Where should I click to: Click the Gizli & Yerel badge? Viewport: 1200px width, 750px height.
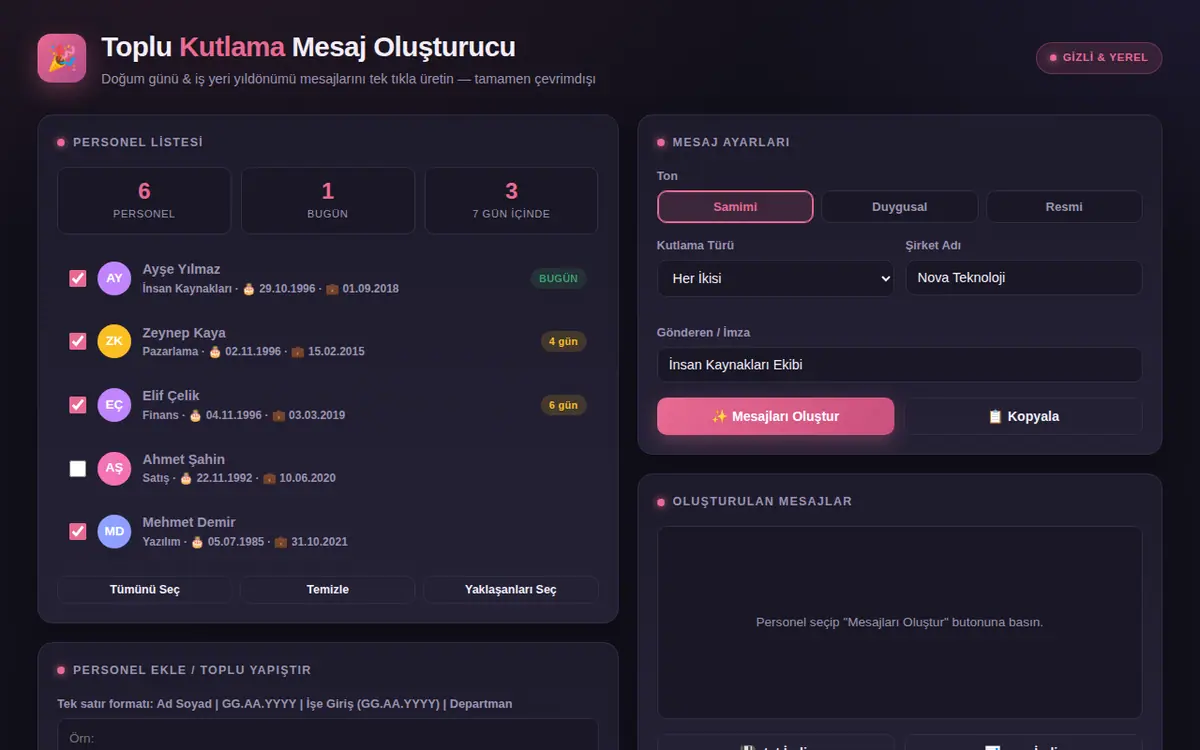point(1099,58)
